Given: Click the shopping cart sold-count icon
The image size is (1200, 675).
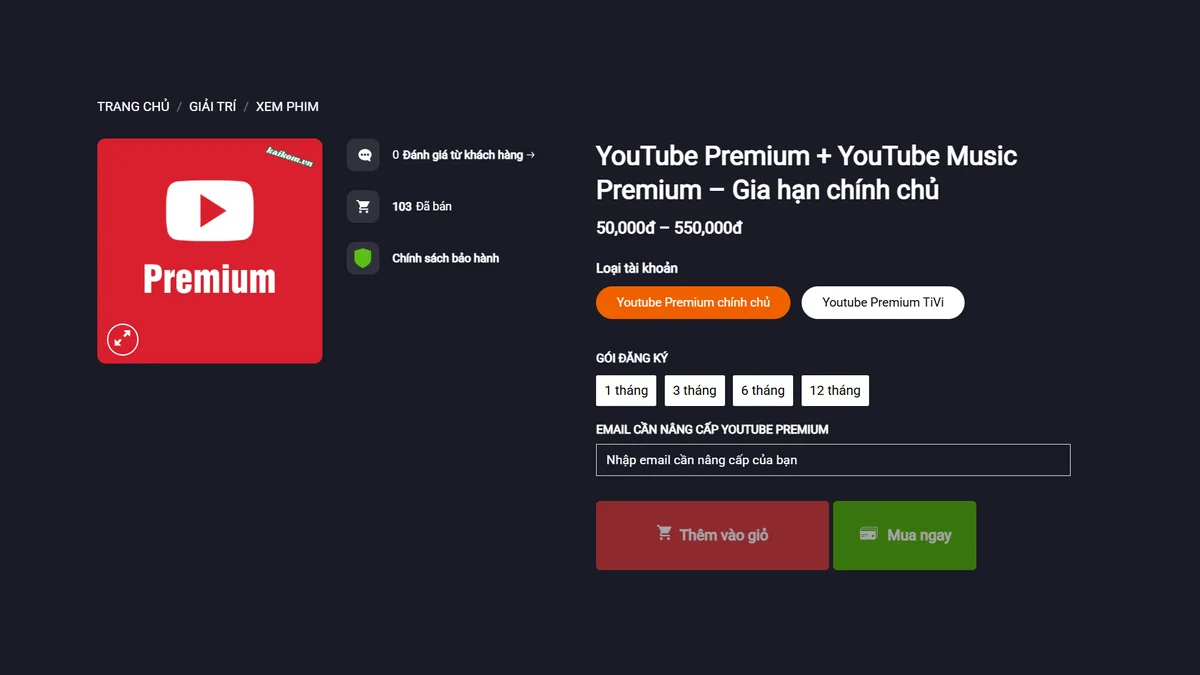Looking at the screenshot, I should (x=363, y=207).
